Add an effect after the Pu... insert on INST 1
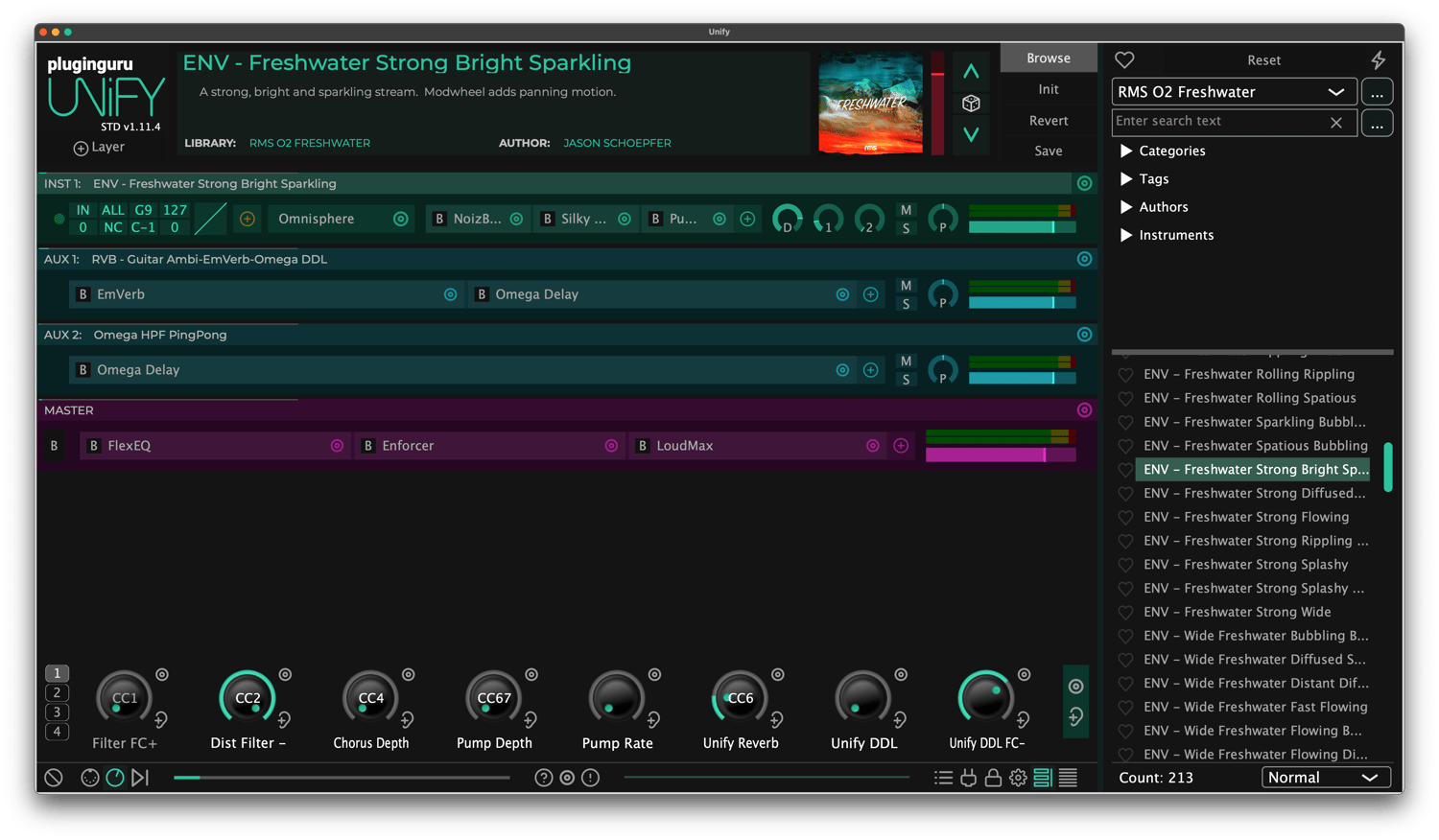 click(x=747, y=219)
